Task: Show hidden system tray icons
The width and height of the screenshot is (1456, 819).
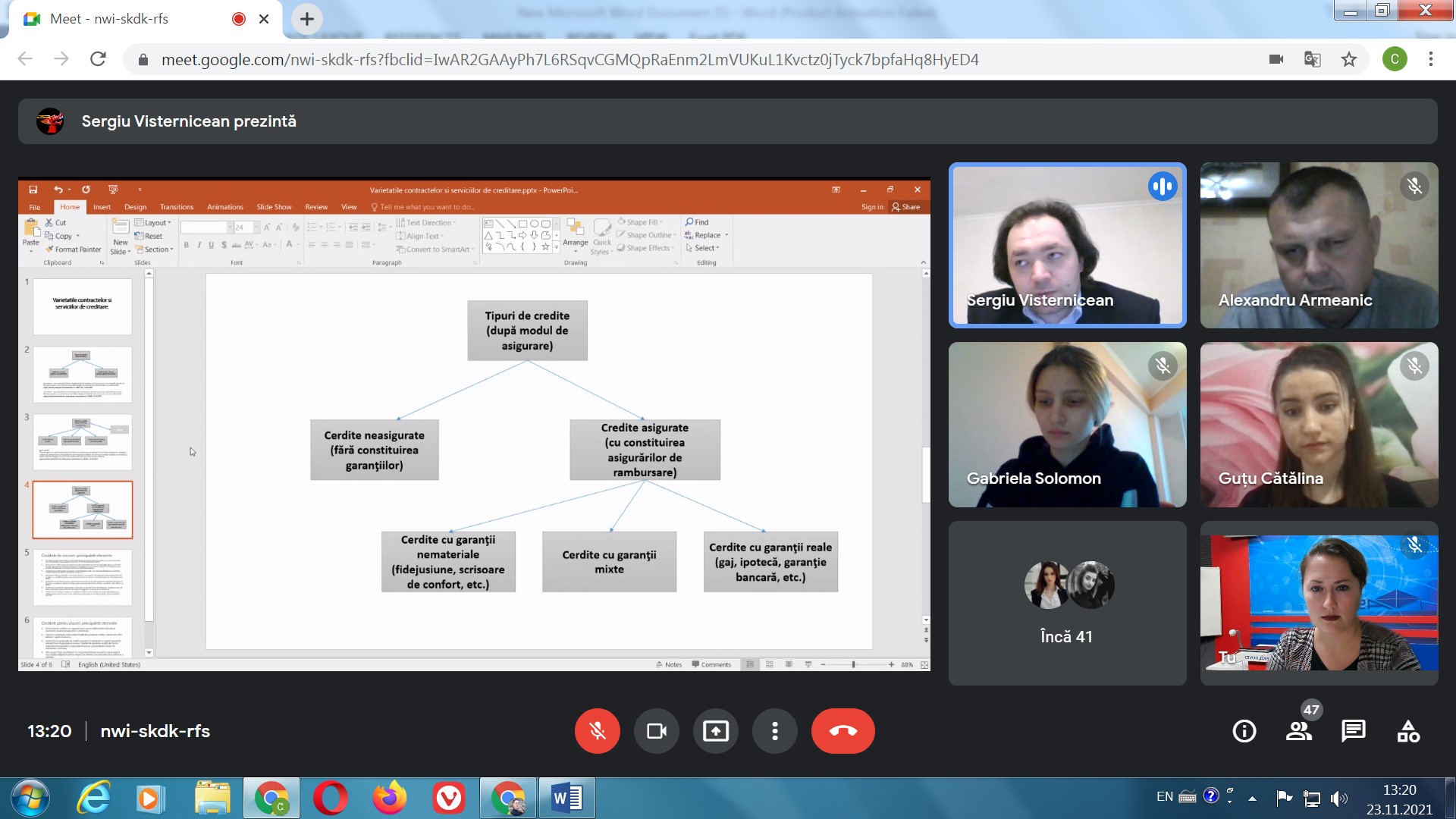Action: (x=1253, y=798)
